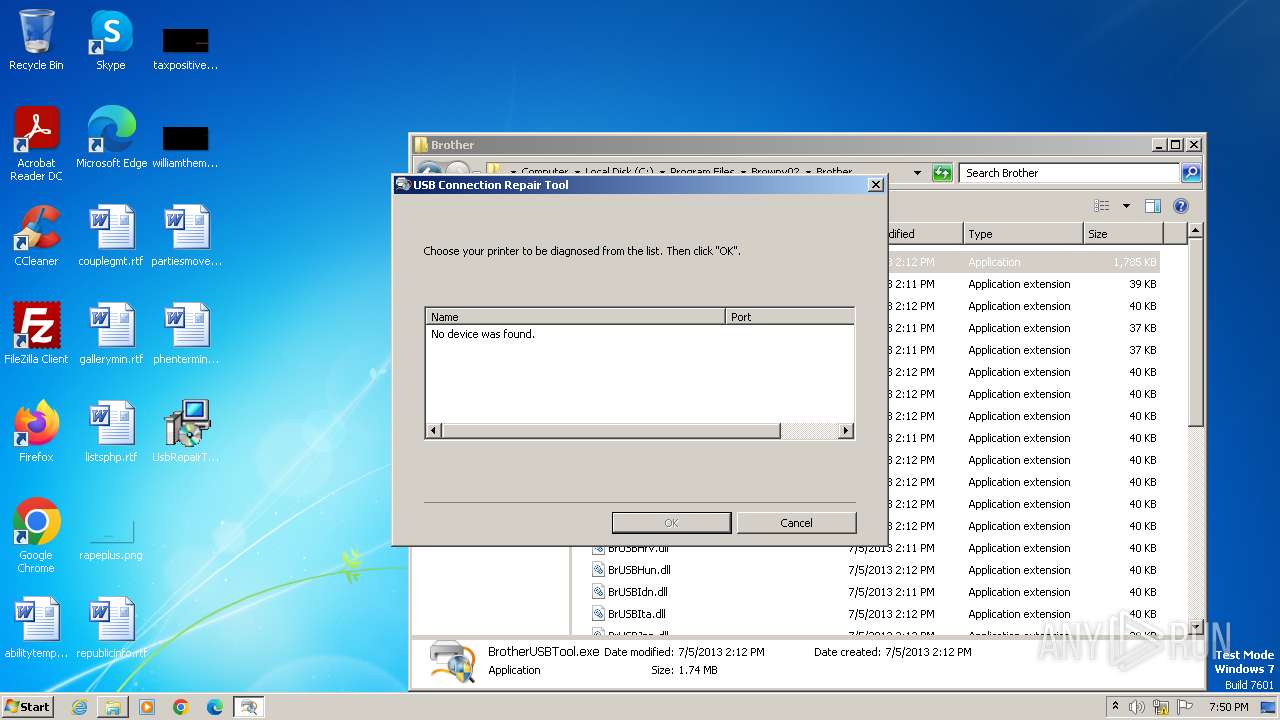Image resolution: width=1280 pixels, height=720 pixels.
Task: Launch Skype from the desktop
Action: 110,40
